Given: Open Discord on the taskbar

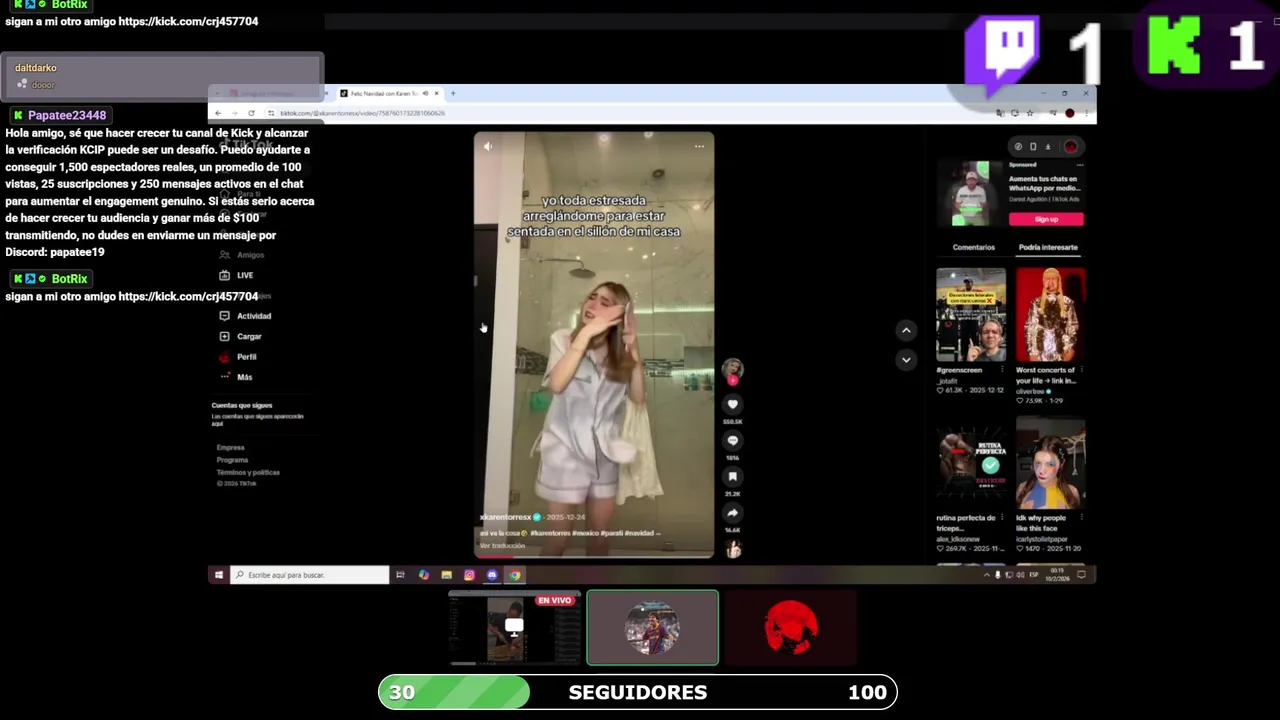Looking at the screenshot, I should [492, 575].
